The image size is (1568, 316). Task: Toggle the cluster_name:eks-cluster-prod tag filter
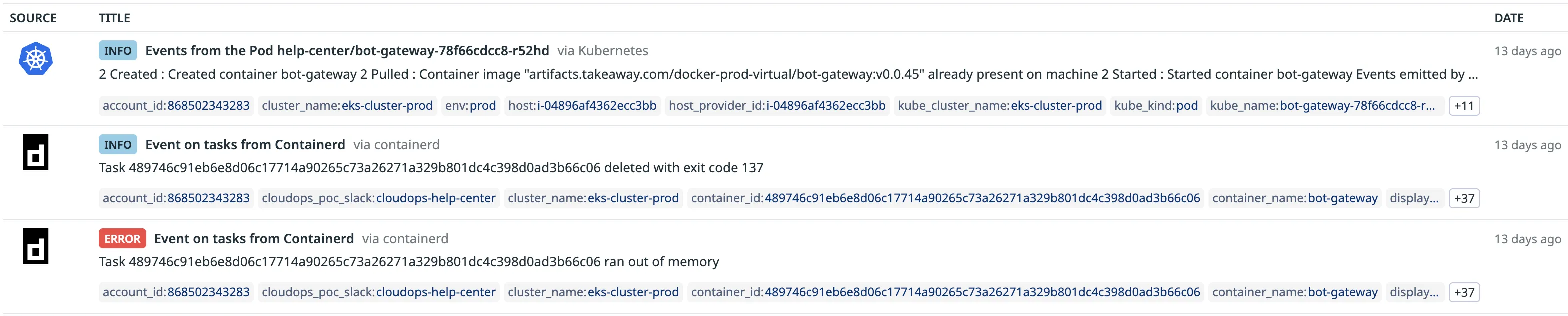point(347,105)
